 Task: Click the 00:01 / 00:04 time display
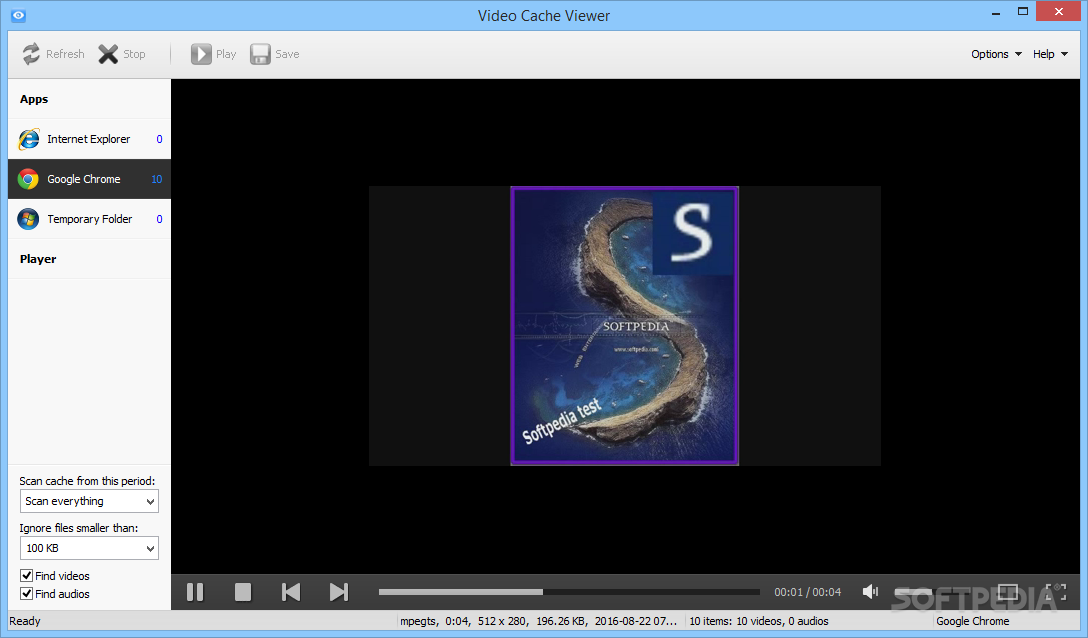[x=808, y=592]
